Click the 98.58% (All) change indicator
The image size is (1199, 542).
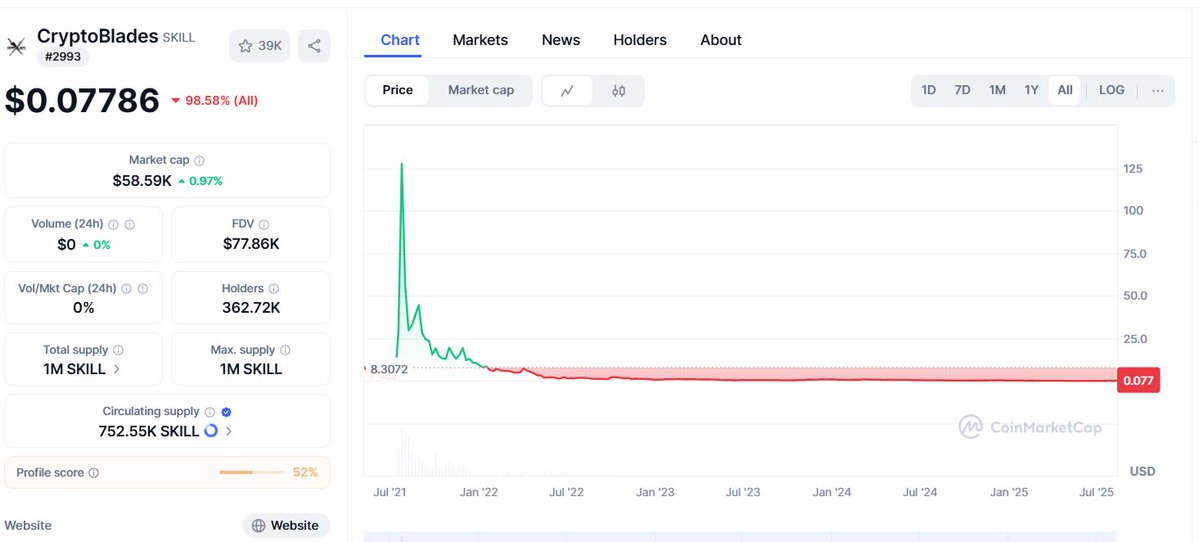[x=214, y=101]
